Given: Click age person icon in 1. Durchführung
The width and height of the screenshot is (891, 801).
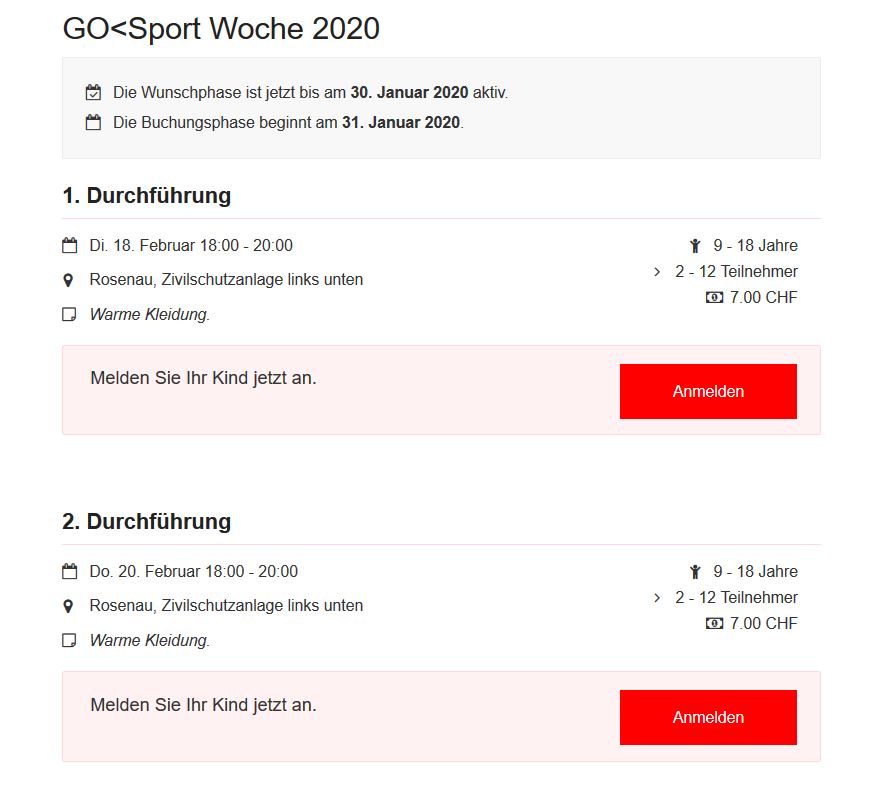Looking at the screenshot, I should click(695, 246).
